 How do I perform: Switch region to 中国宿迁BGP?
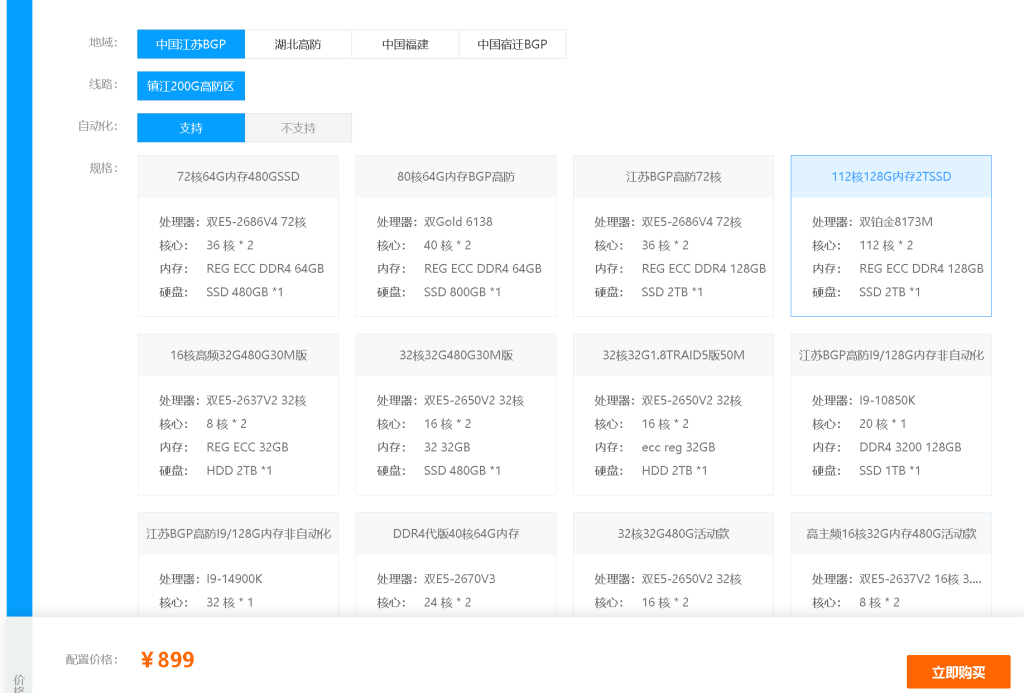click(x=512, y=44)
